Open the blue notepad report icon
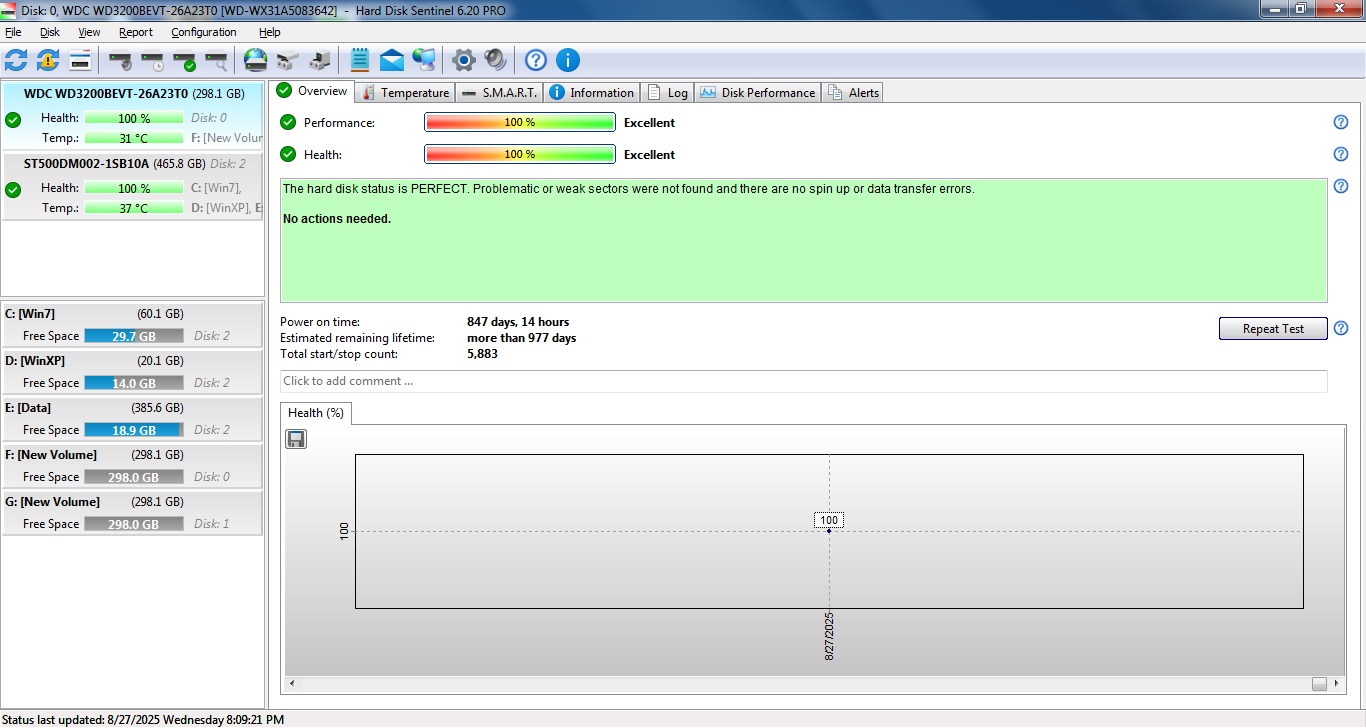The width and height of the screenshot is (1366, 728). coord(360,60)
